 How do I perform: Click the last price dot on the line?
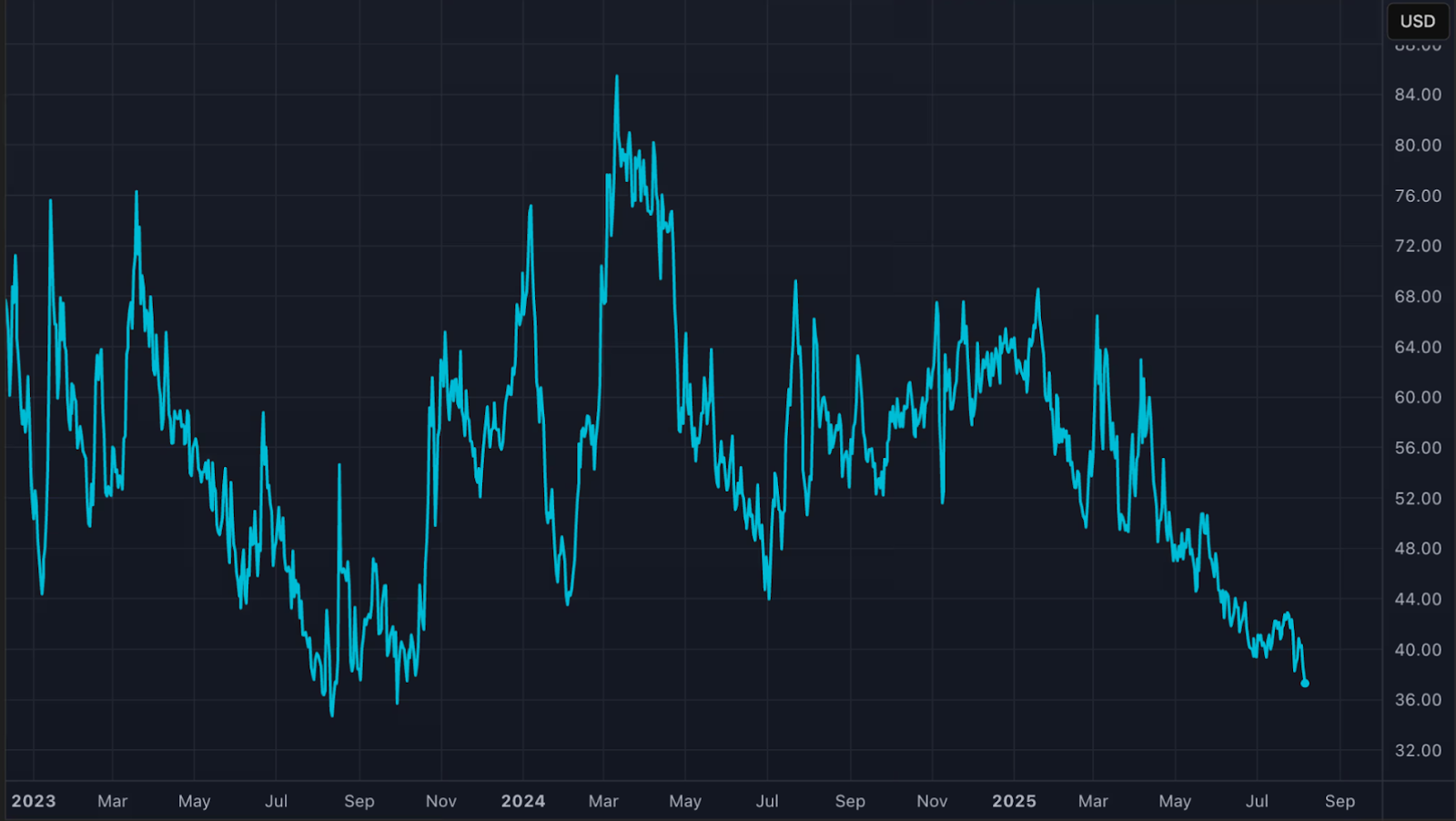(1305, 684)
